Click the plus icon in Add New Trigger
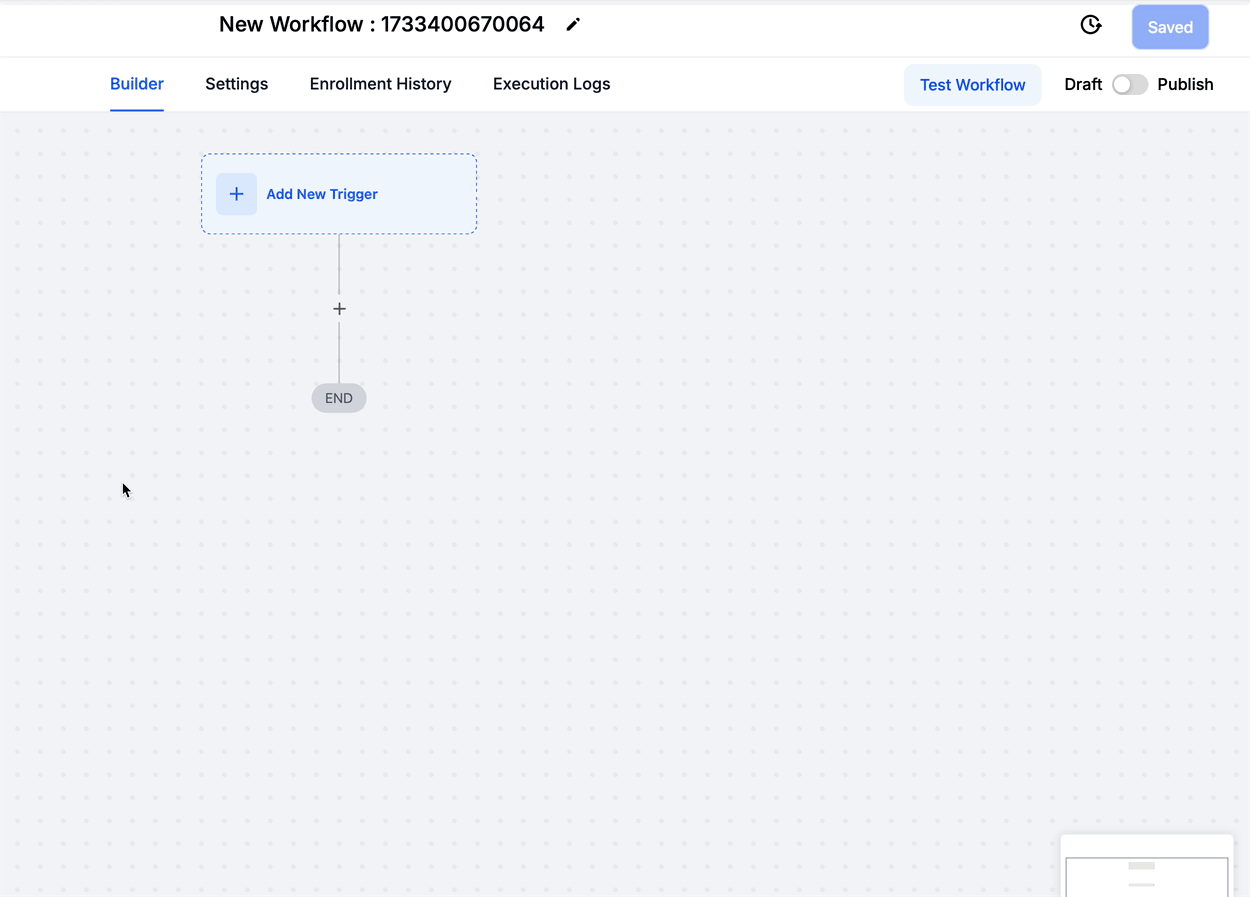Screen dimensions: 1250x897 click(x=236, y=194)
